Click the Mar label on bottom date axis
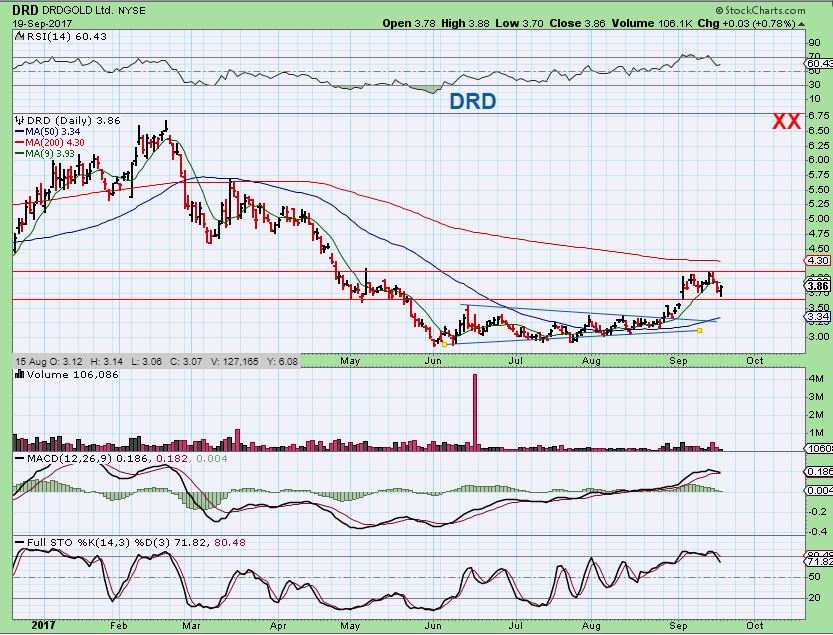The image size is (833, 635). (x=191, y=625)
